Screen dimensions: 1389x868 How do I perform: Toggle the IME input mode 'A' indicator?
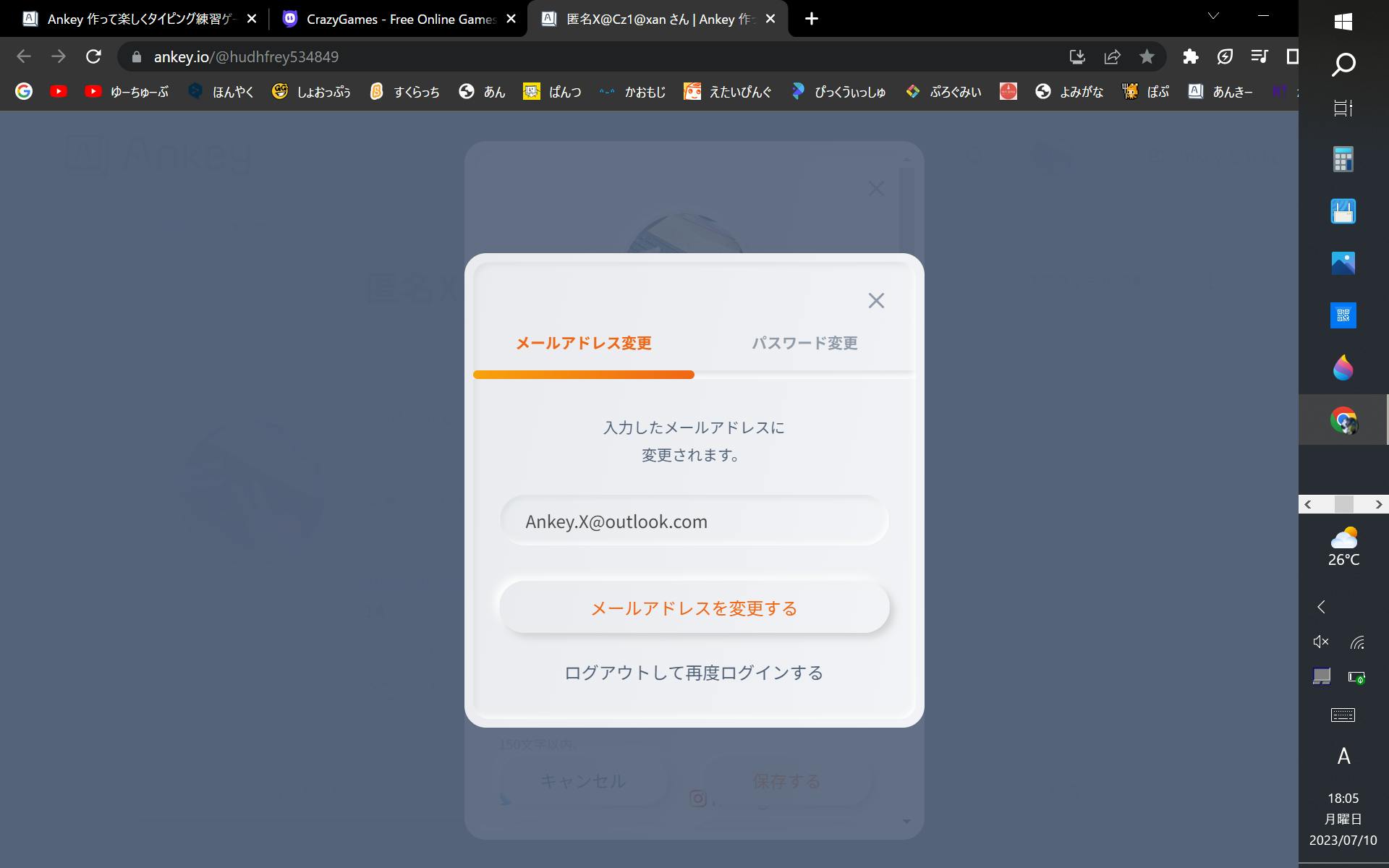pos(1343,757)
